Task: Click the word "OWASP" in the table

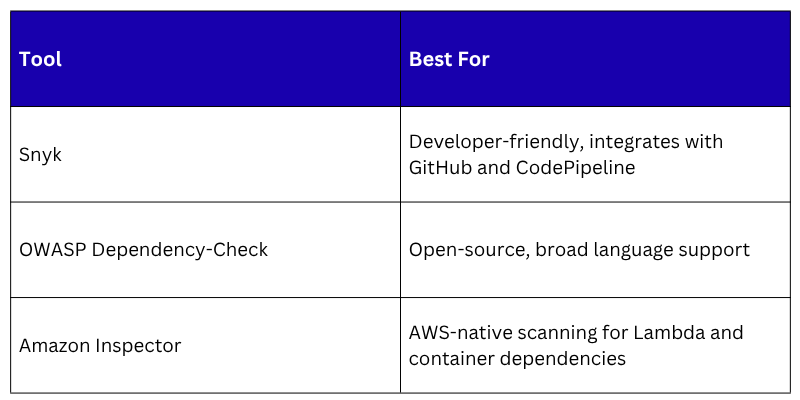Action: [52, 250]
